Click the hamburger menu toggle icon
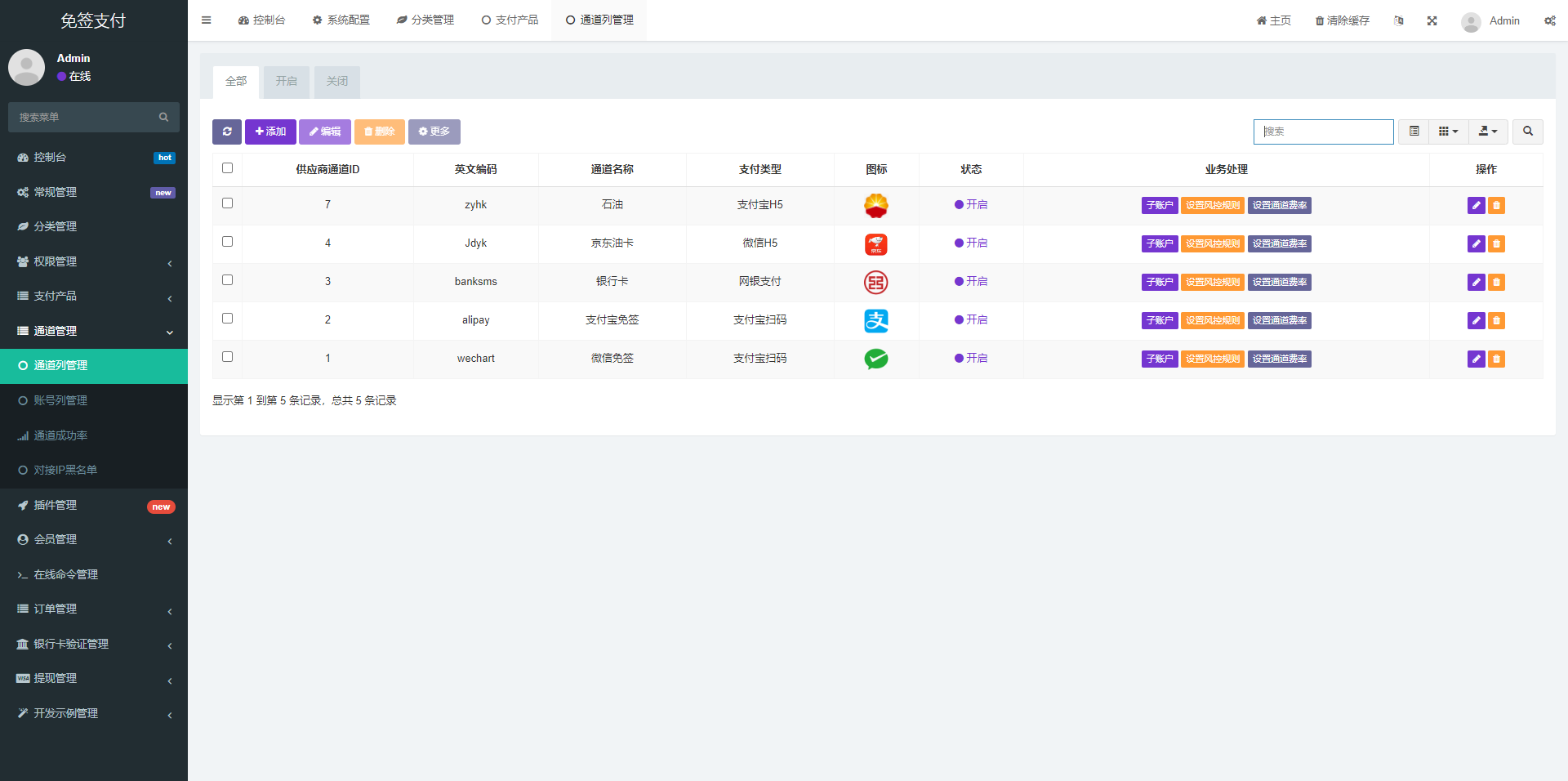1568x781 pixels. (206, 20)
